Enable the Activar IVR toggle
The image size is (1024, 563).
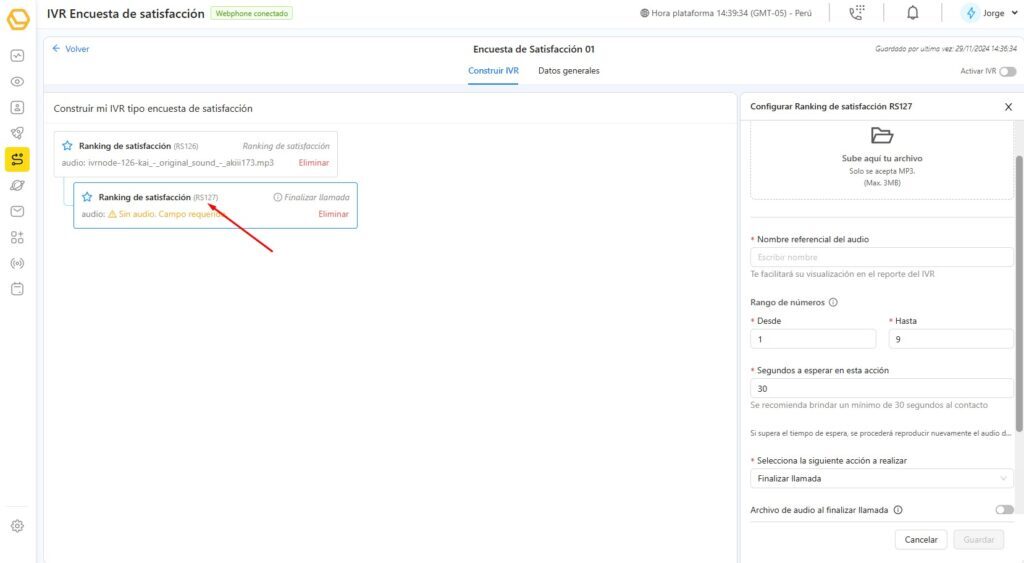coord(1007,71)
